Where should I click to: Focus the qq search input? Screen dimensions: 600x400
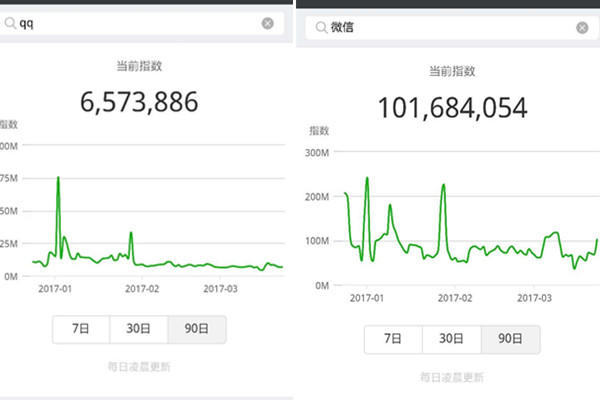[142, 23]
